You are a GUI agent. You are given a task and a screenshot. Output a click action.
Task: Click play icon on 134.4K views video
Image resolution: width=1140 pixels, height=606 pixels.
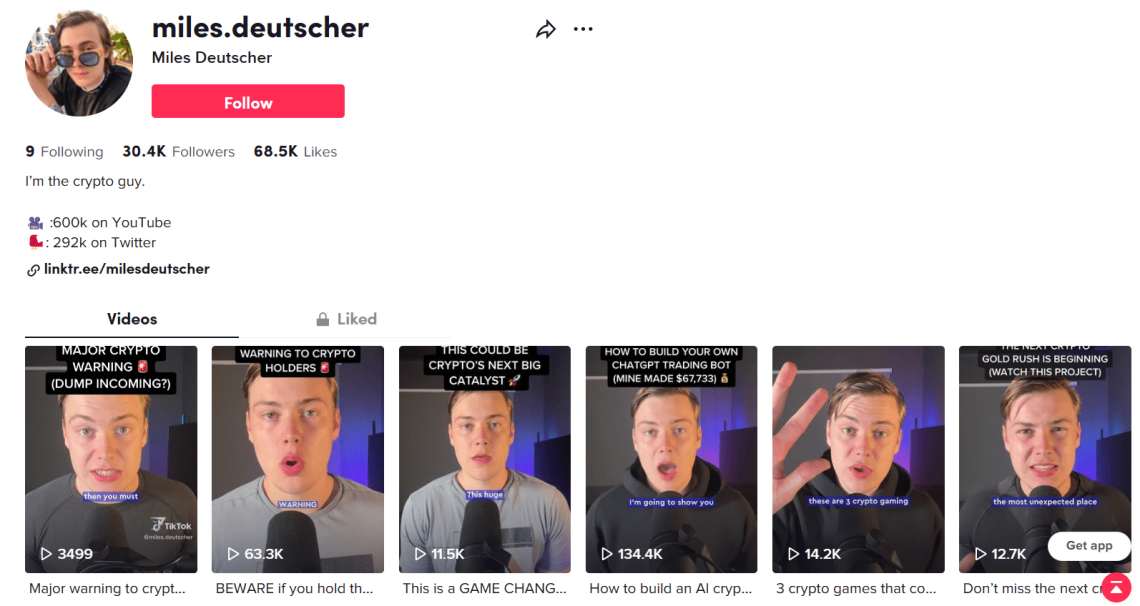click(x=606, y=554)
